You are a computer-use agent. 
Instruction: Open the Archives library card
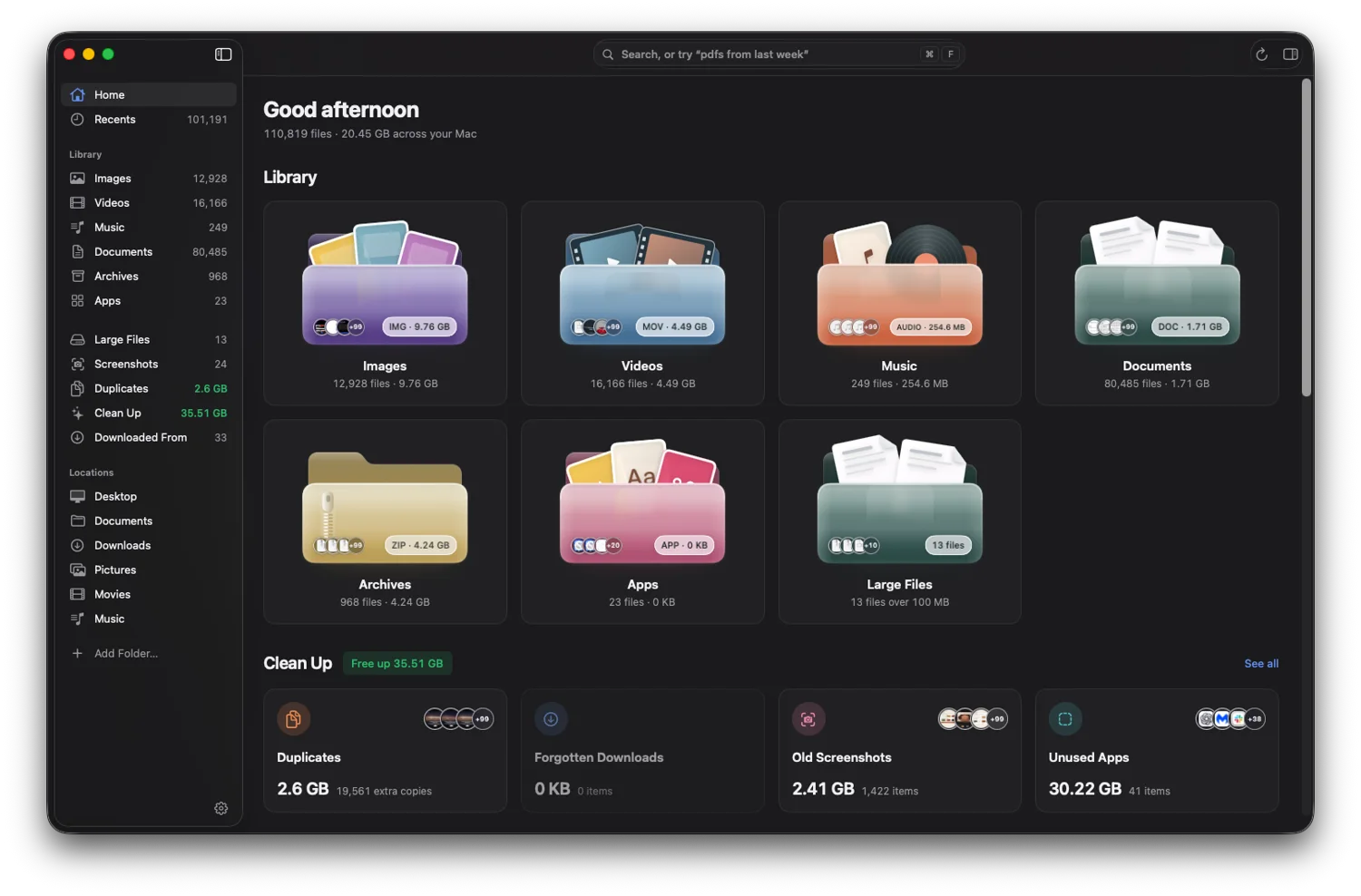pos(385,521)
